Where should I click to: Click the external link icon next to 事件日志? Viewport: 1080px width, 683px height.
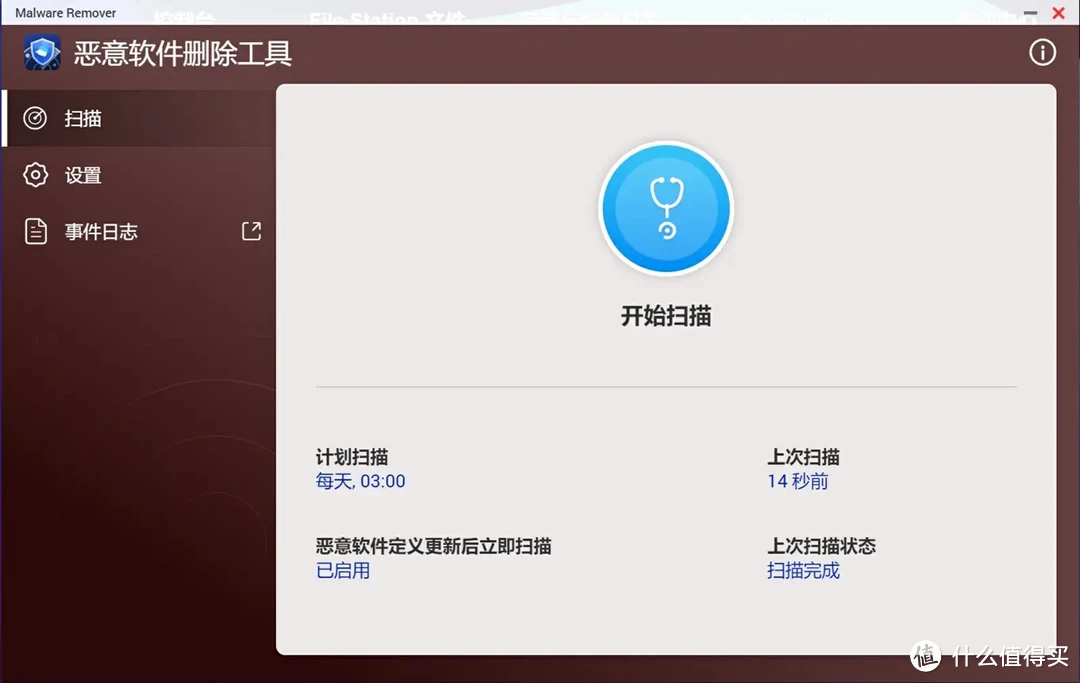(251, 230)
